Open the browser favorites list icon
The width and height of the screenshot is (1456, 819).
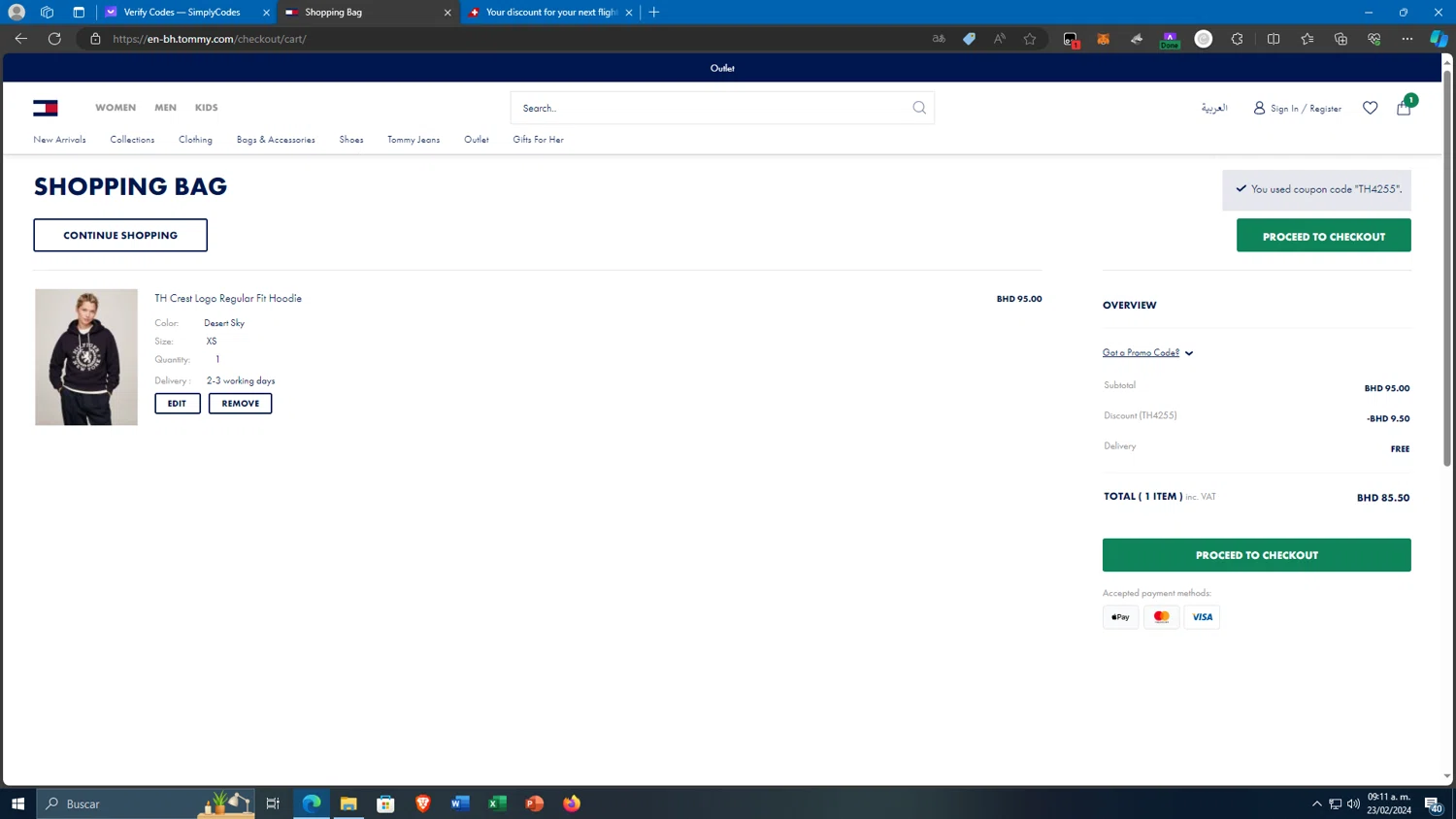coord(1307,39)
